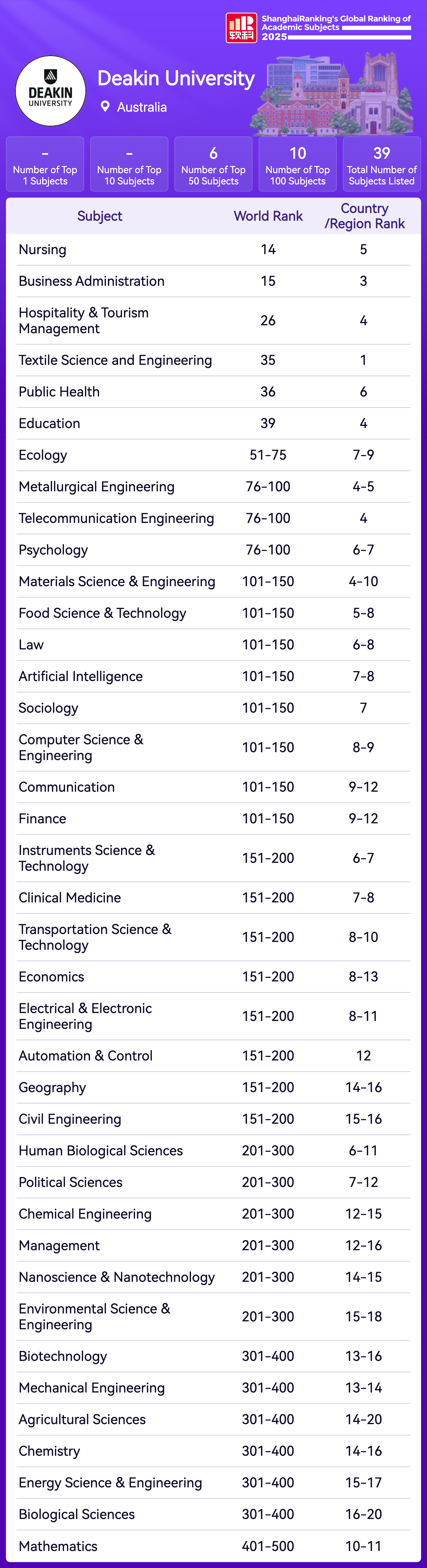This screenshot has height=1568, width=427.
Task: Click Textile Science and Engineering subject
Action: 115,360
